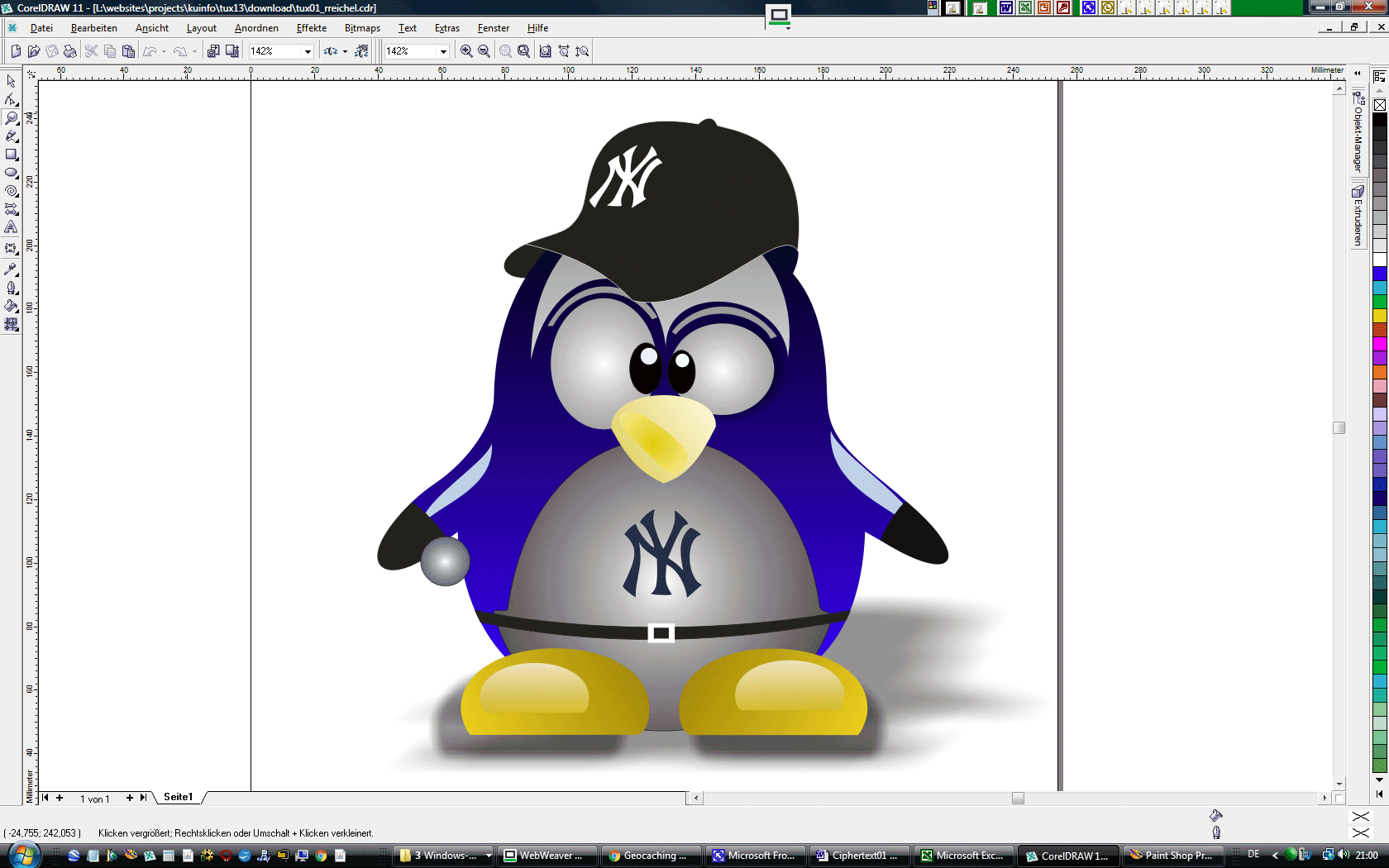Open first zoom level 142% dropdown
The height and width of the screenshot is (868, 1389).
(308, 51)
